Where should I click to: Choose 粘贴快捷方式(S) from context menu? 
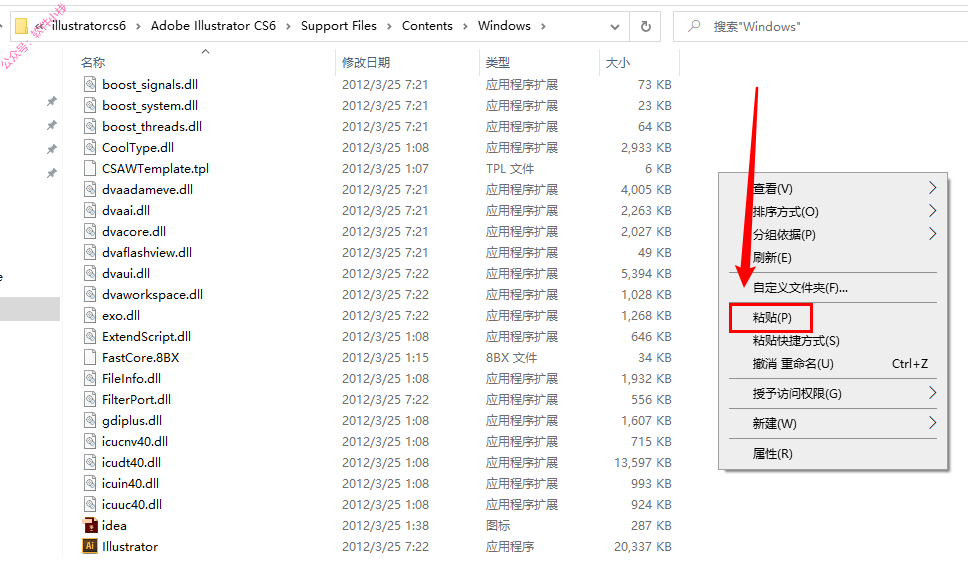click(833, 341)
